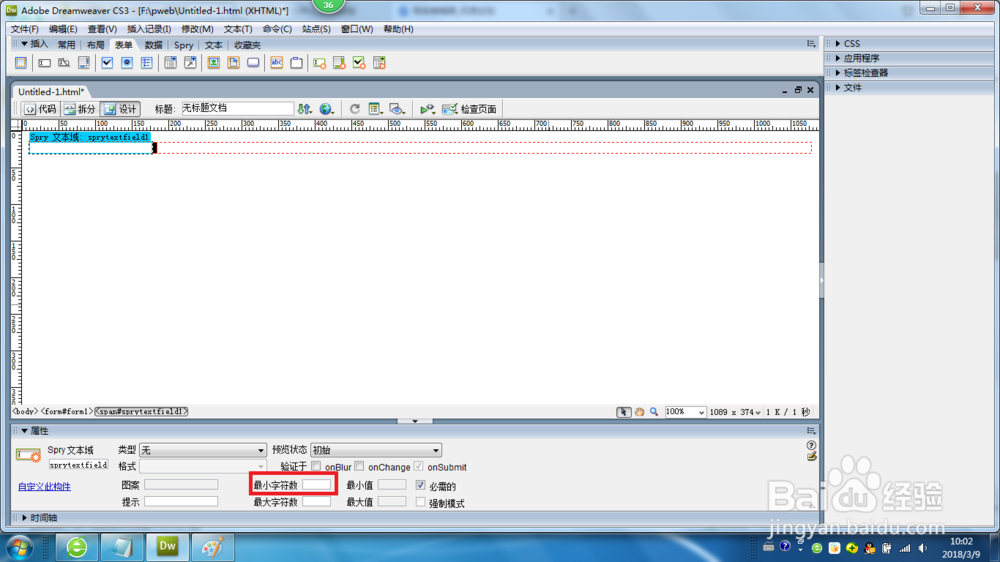The image size is (1000, 562).
Task: Click the 标题 document title field
Action: click(237, 108)
